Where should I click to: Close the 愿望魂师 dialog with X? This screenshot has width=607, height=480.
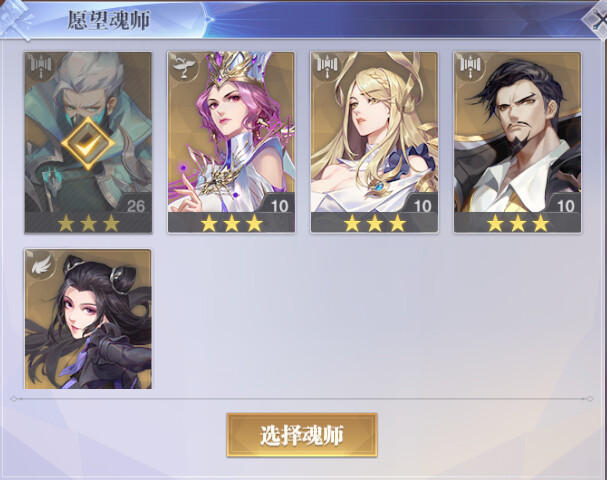click(x=596, y=19)
